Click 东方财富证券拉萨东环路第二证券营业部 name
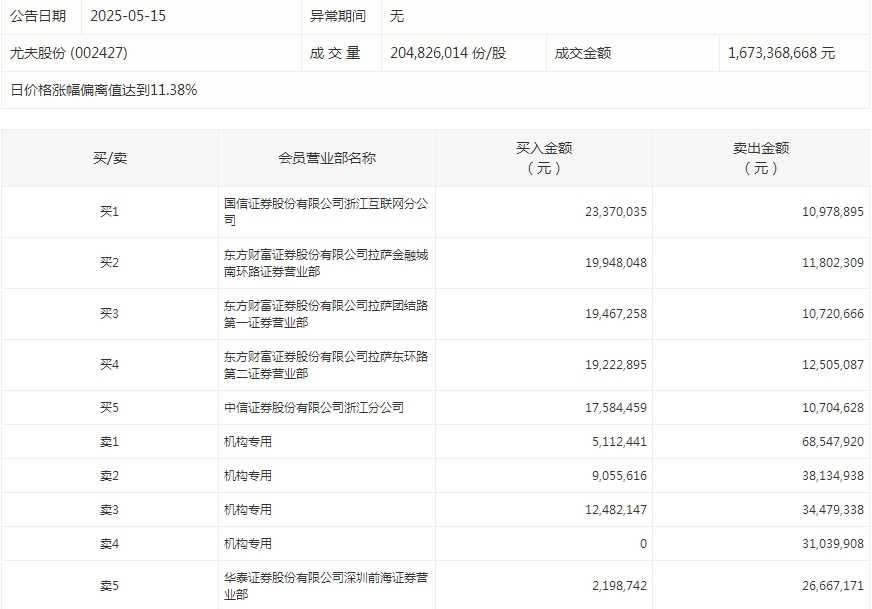 (326, 365)
